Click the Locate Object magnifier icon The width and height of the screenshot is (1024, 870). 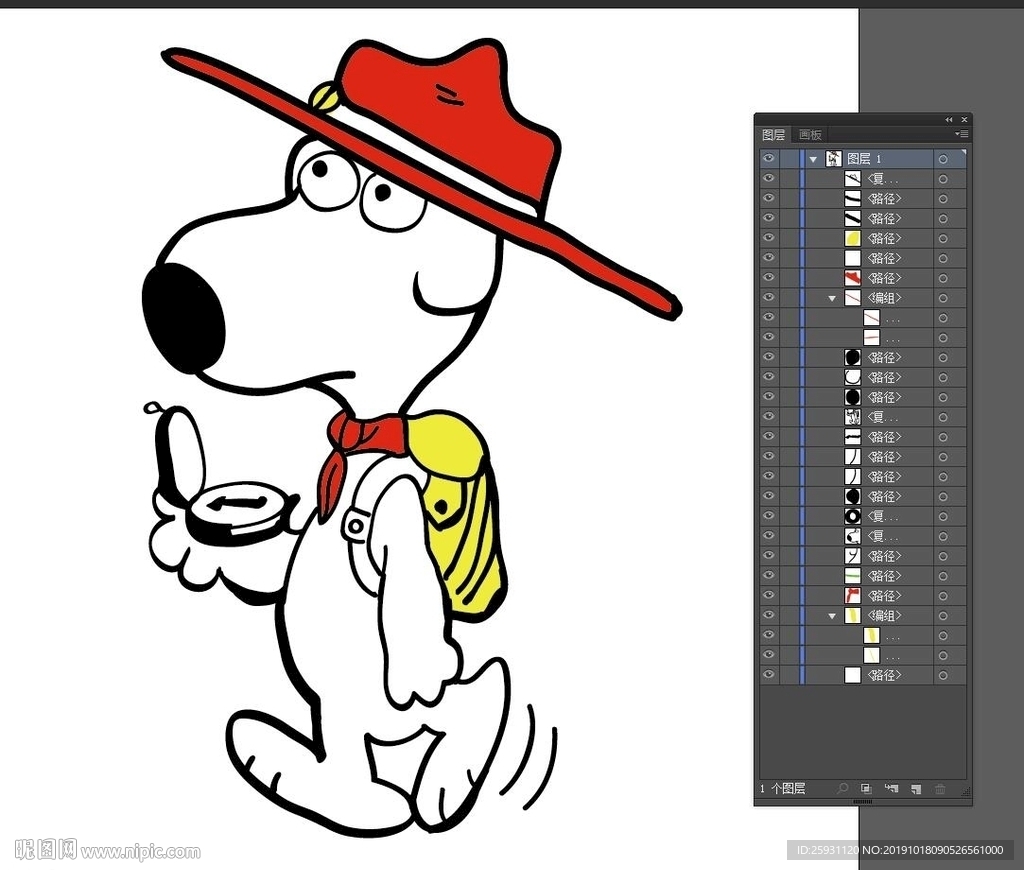tap(843, 788)
